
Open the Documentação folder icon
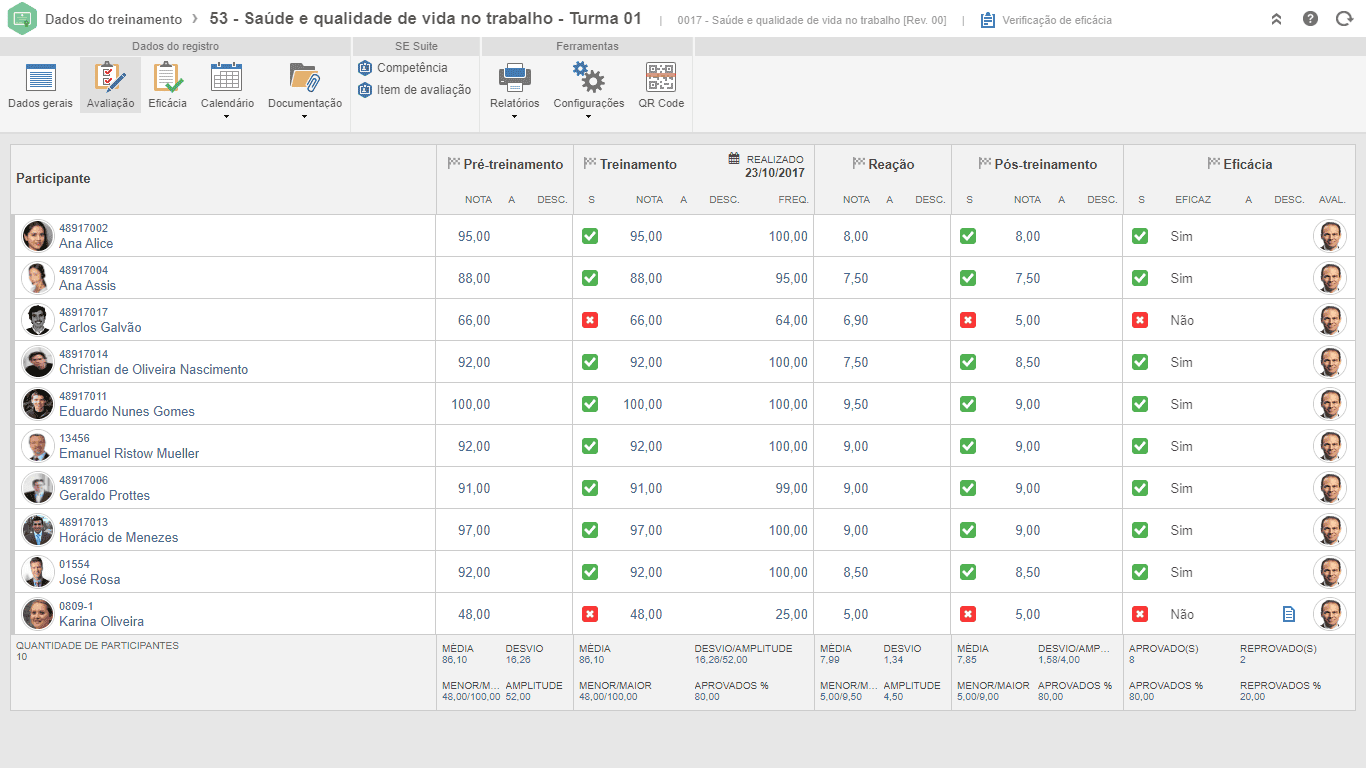(x=305, y=78)
